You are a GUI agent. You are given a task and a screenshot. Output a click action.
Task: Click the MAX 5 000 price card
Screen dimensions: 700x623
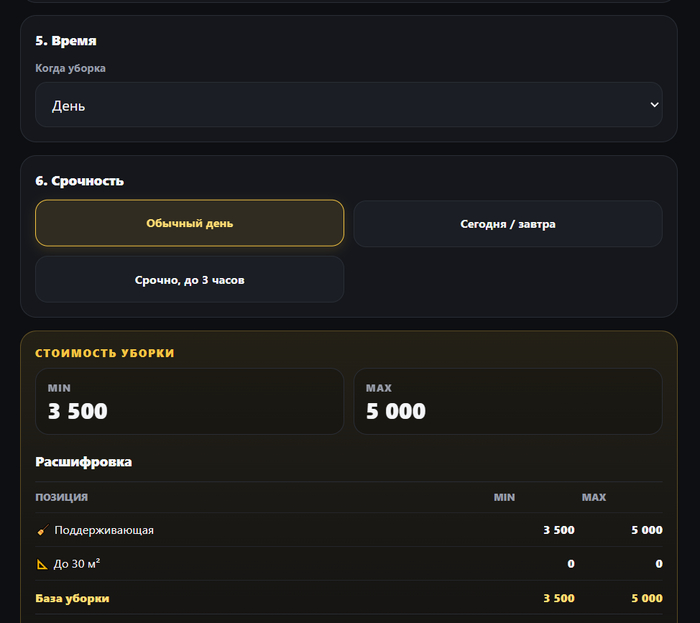tap(508, 401)
